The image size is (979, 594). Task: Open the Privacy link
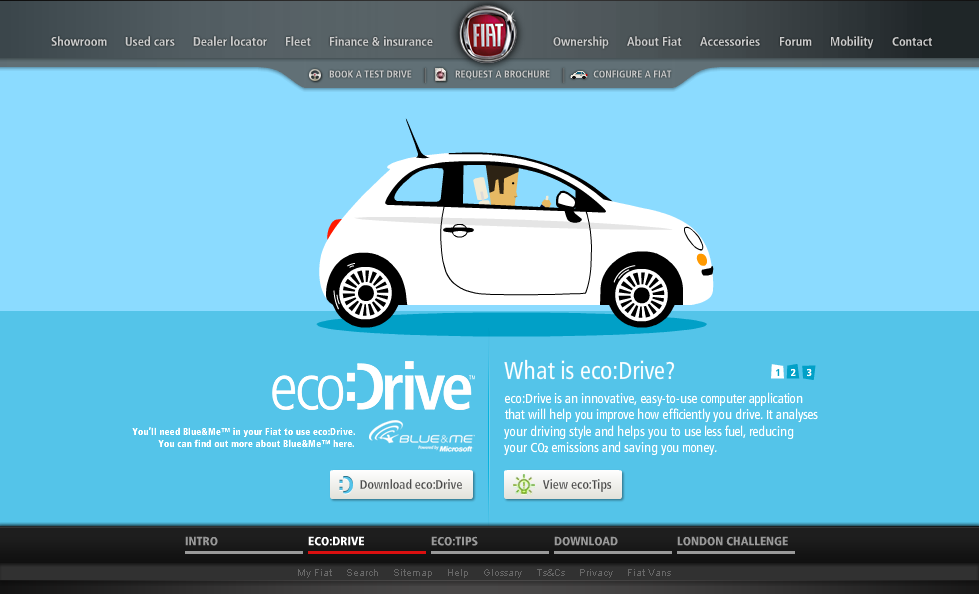pos(596,573)
